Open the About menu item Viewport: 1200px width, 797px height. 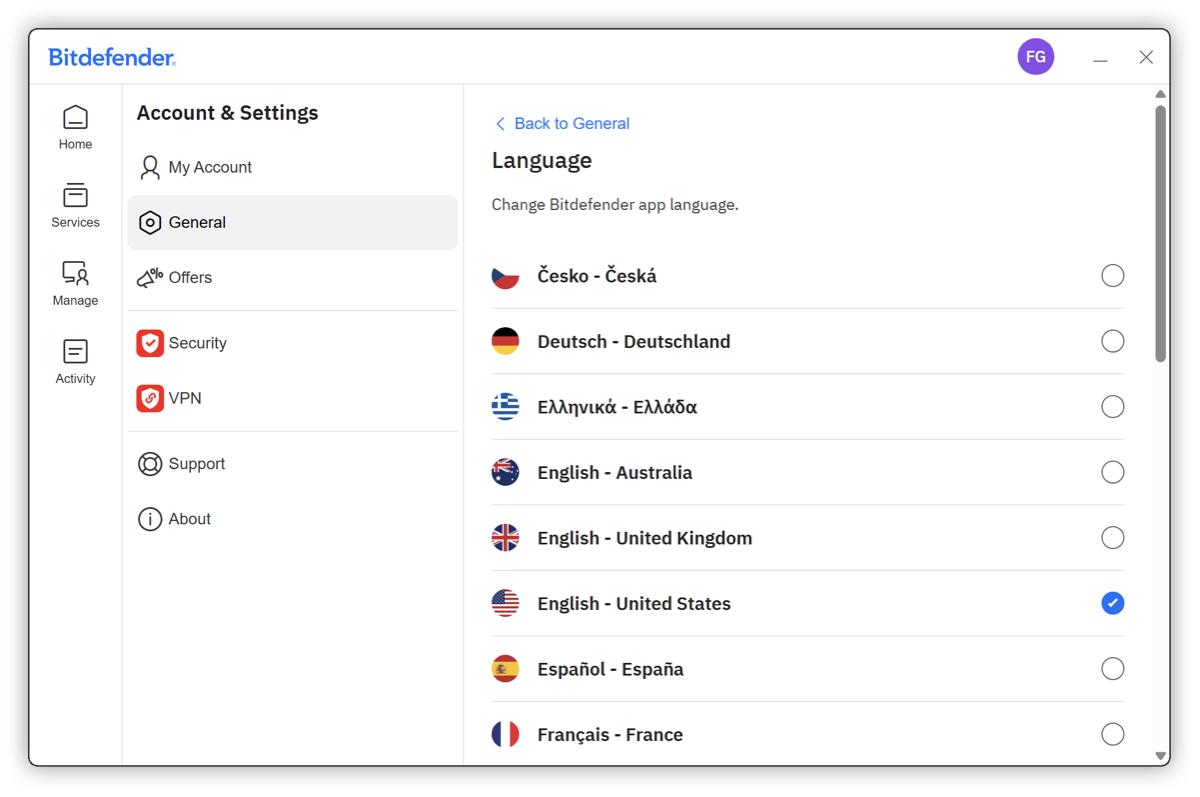(x=293, y=519)
